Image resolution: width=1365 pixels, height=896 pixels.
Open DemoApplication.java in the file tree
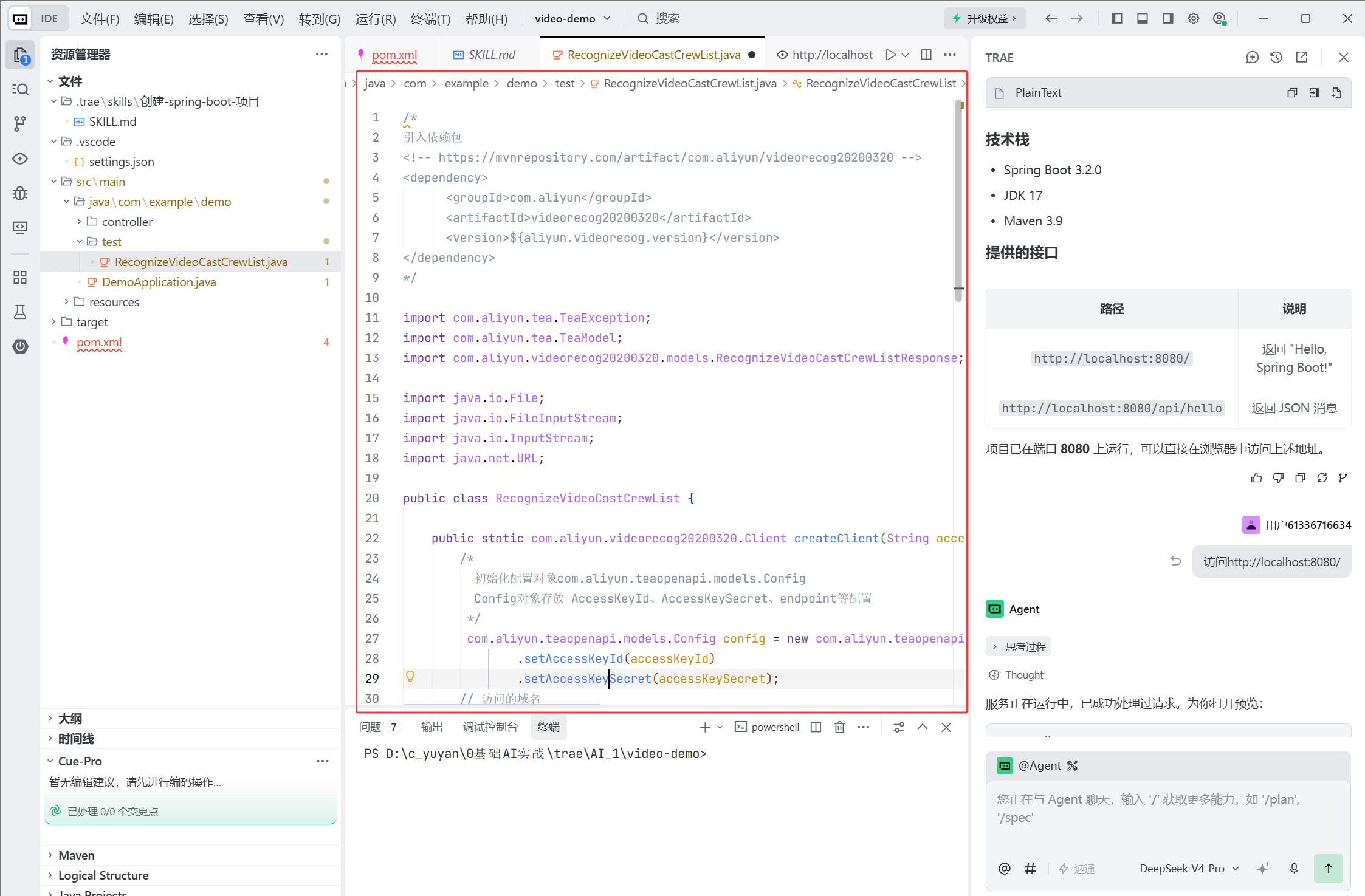tap(159, 282)
